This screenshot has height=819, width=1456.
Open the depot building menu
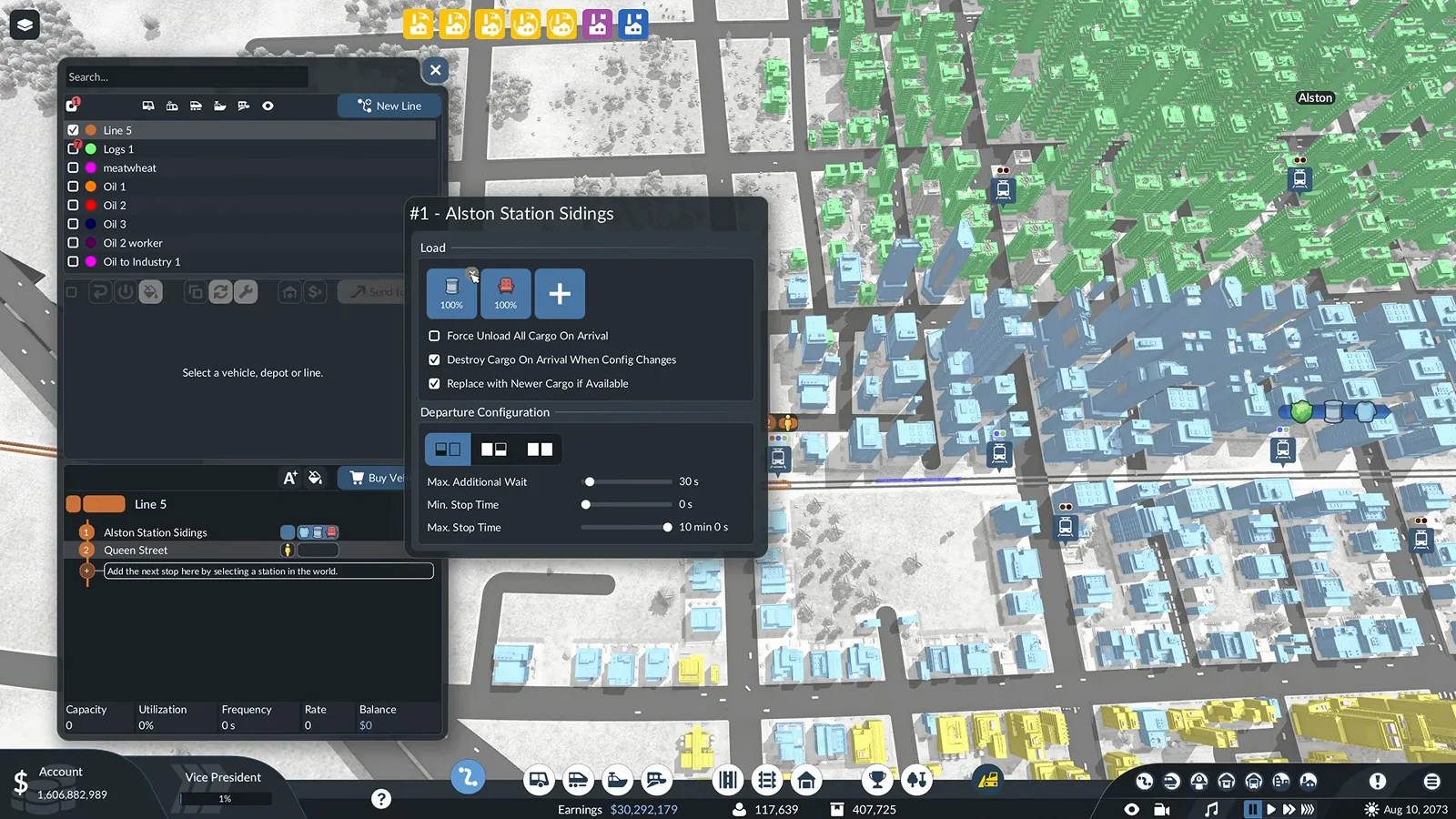click(x=806, y=780)
